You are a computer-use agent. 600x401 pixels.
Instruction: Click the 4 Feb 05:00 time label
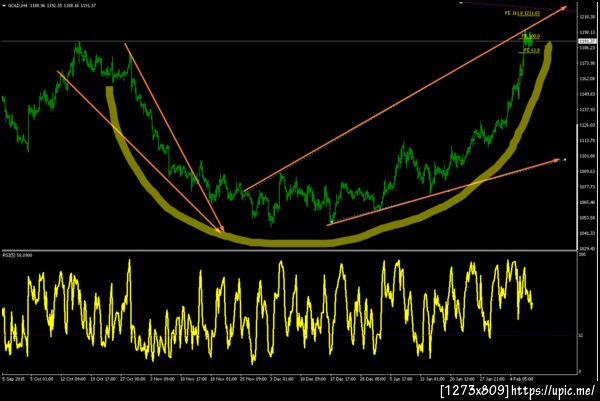[521, 379]
